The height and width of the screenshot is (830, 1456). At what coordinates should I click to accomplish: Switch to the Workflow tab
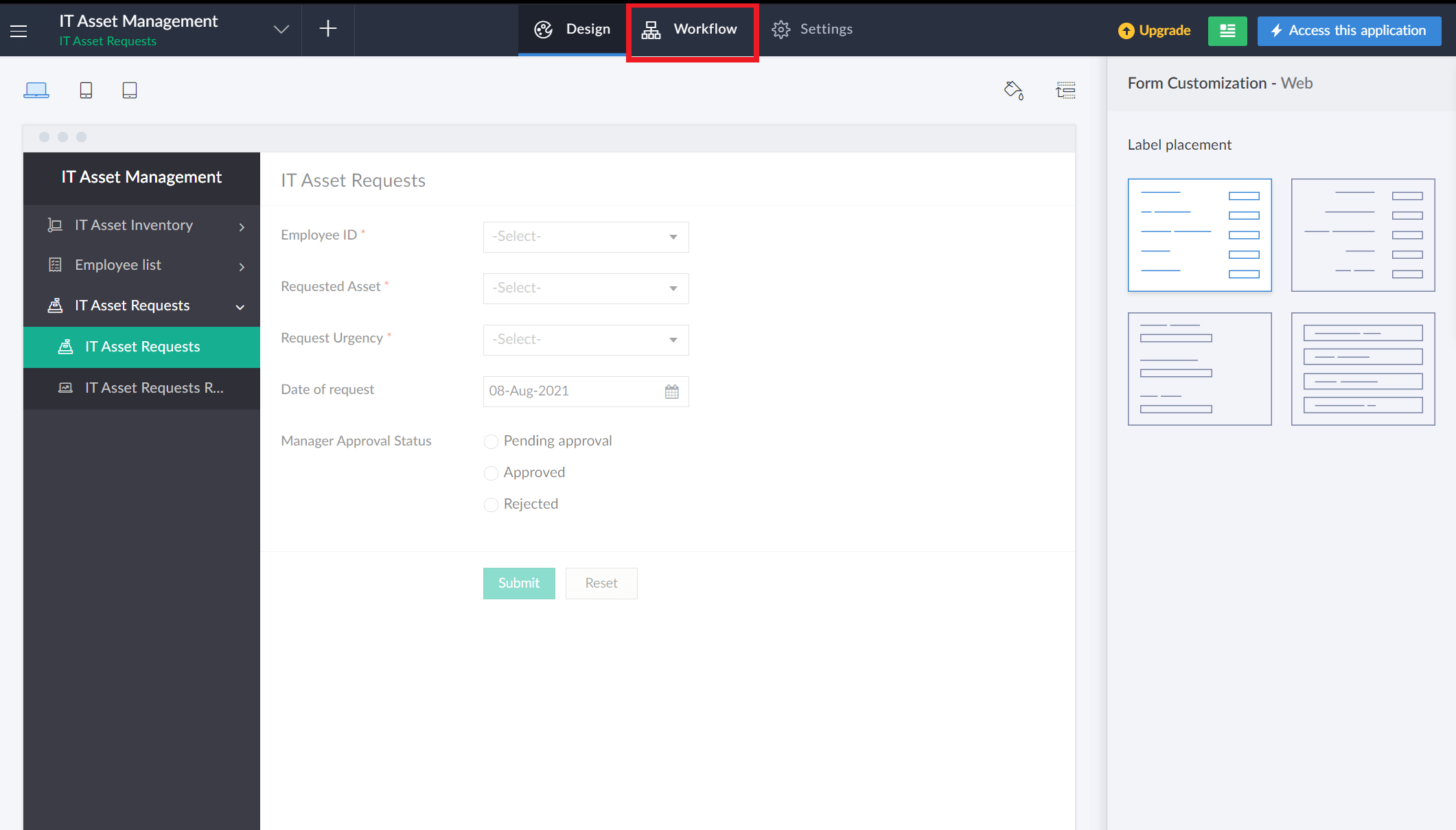point(691,29)
